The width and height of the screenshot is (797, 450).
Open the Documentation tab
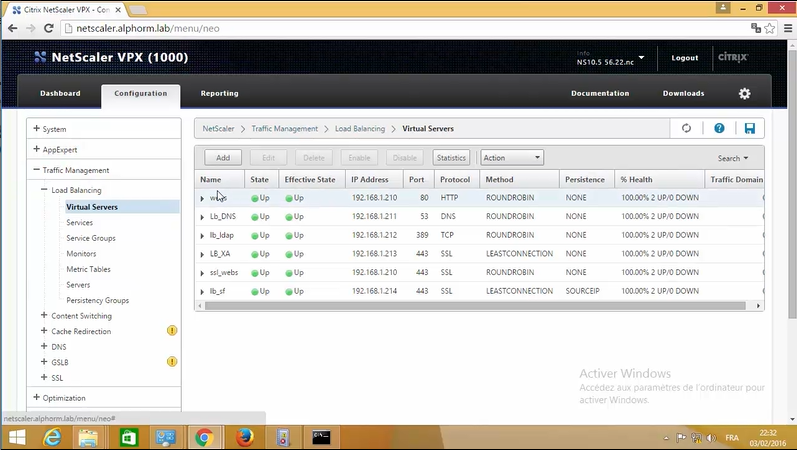coord(600,94)
